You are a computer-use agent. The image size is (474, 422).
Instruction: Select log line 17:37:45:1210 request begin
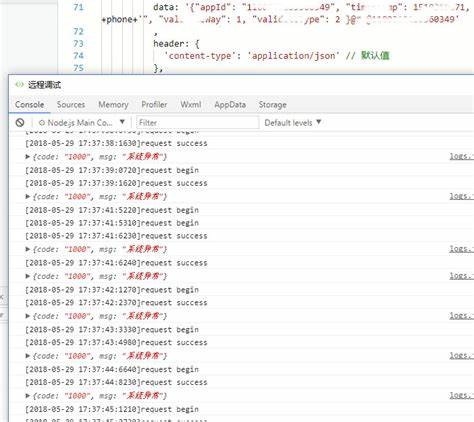112,409
